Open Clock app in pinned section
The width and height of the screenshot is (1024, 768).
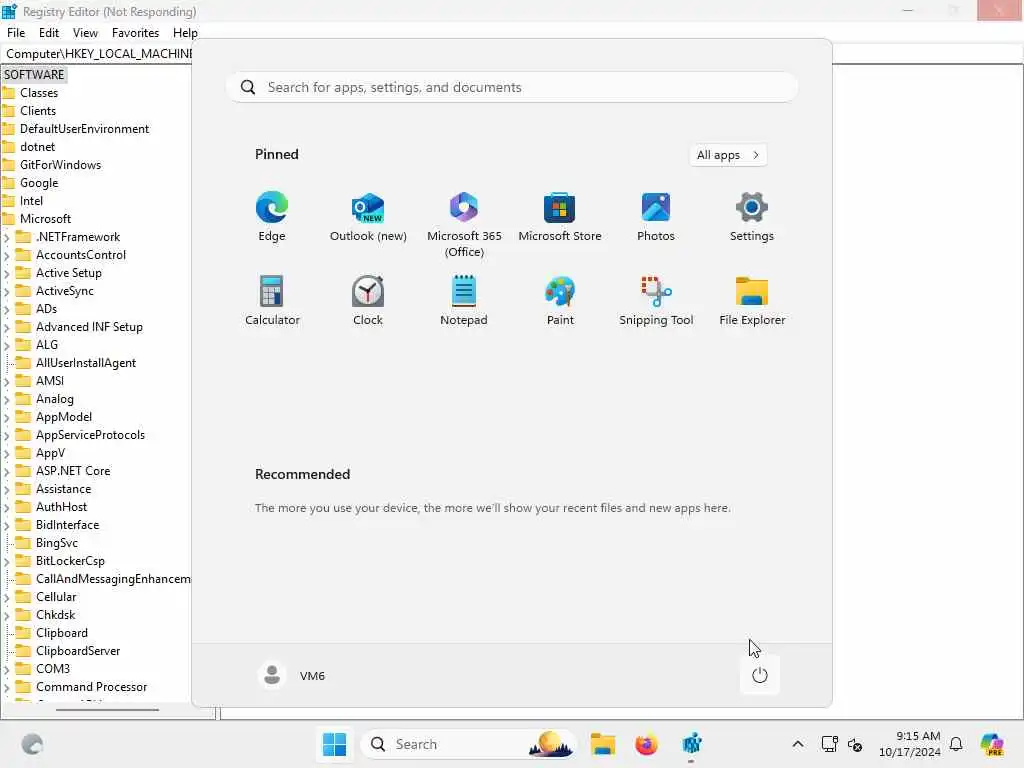pyautogui.click(x=368, y=301)
